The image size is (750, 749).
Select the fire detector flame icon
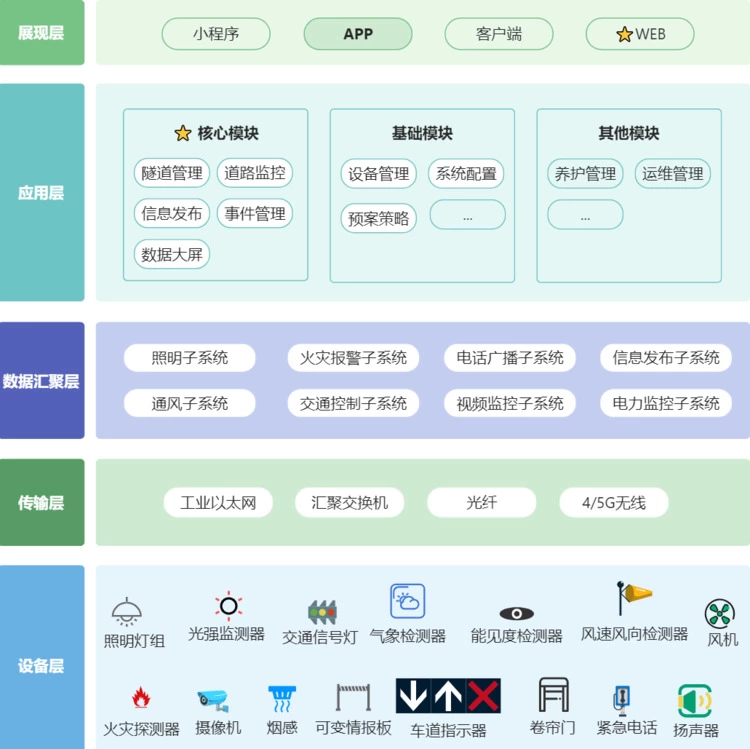(x=141, y=698)
